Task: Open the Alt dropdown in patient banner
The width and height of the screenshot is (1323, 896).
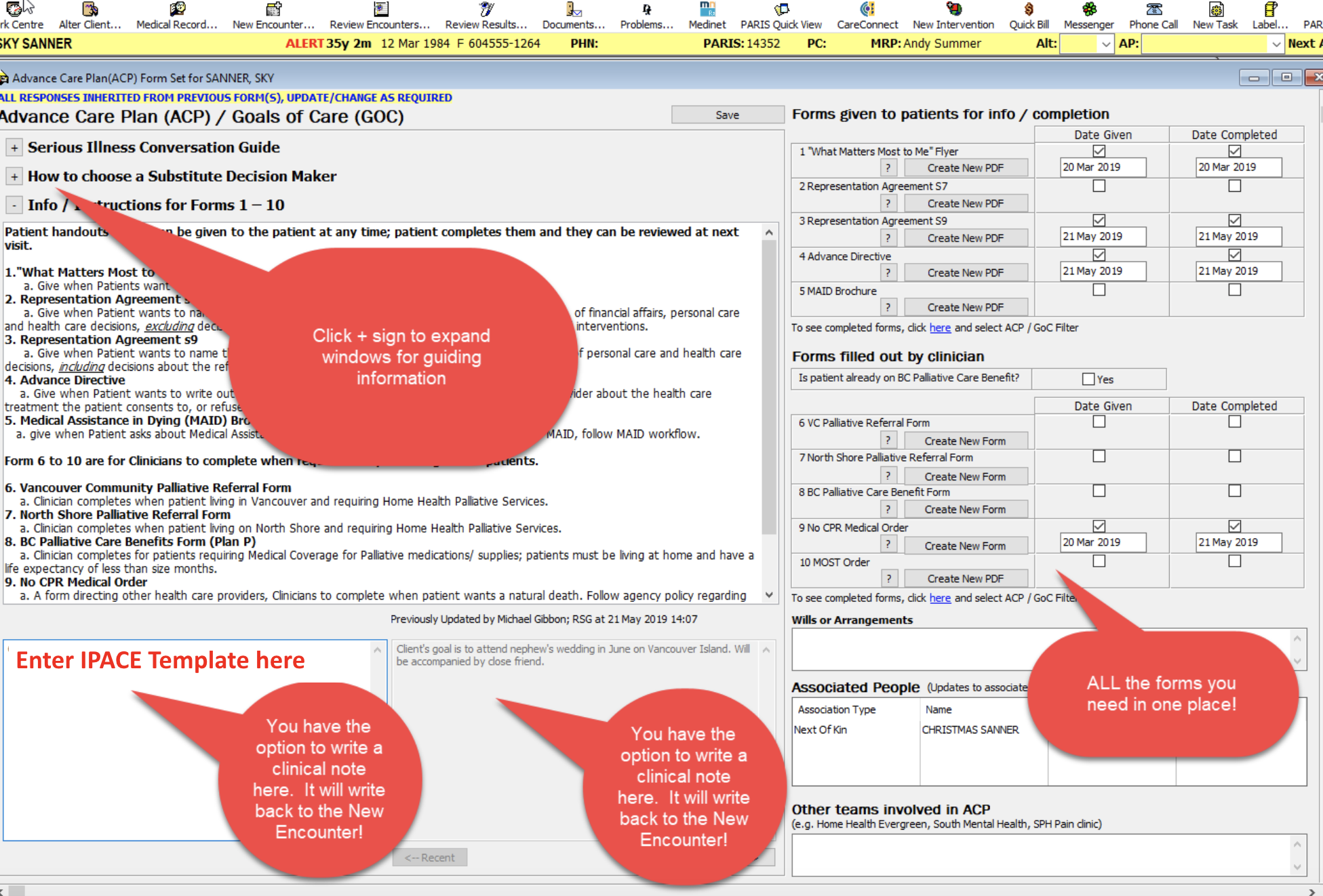Action: (1106, 44)
